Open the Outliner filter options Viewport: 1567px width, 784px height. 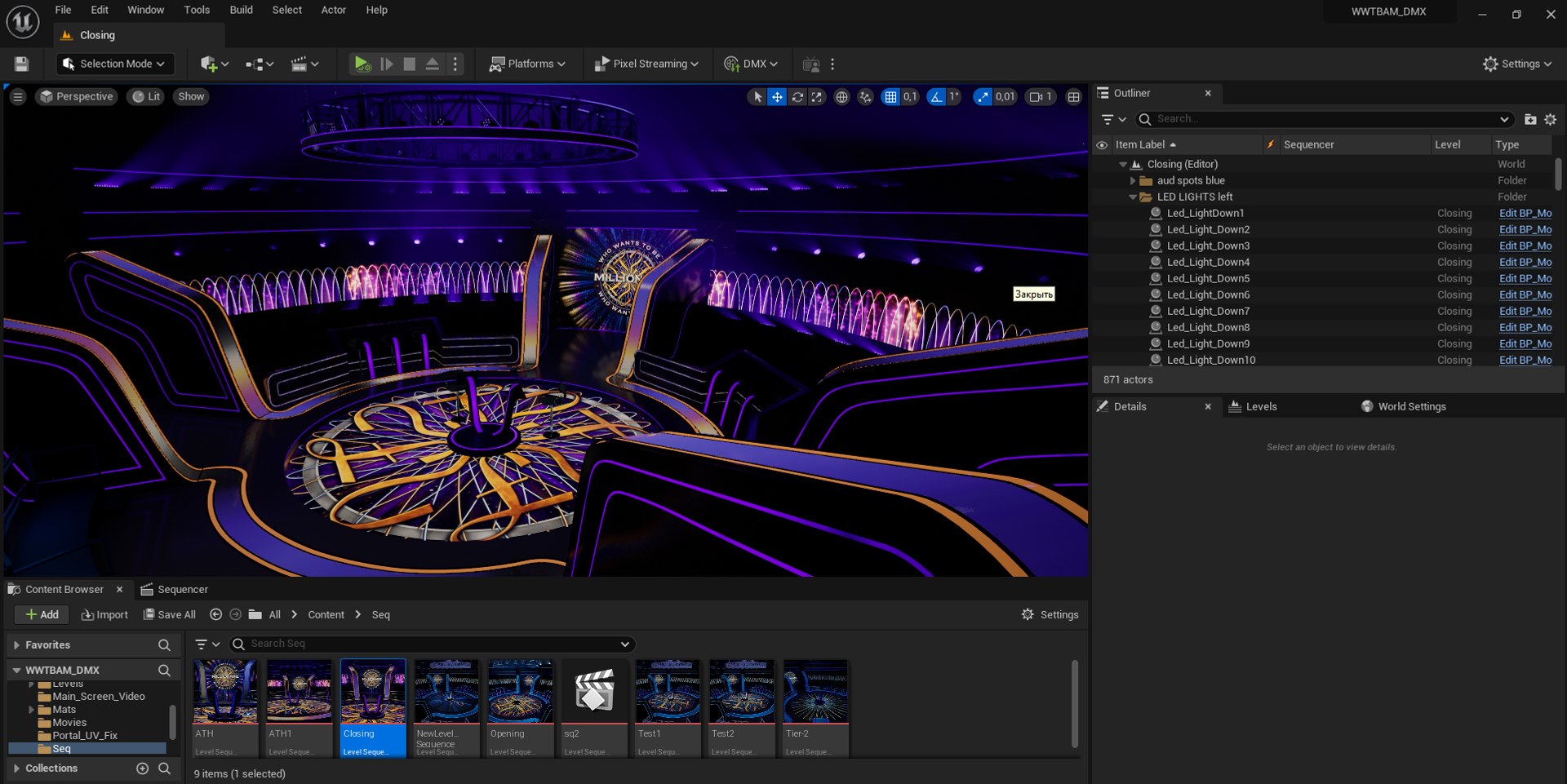(x=1113, y=119)
